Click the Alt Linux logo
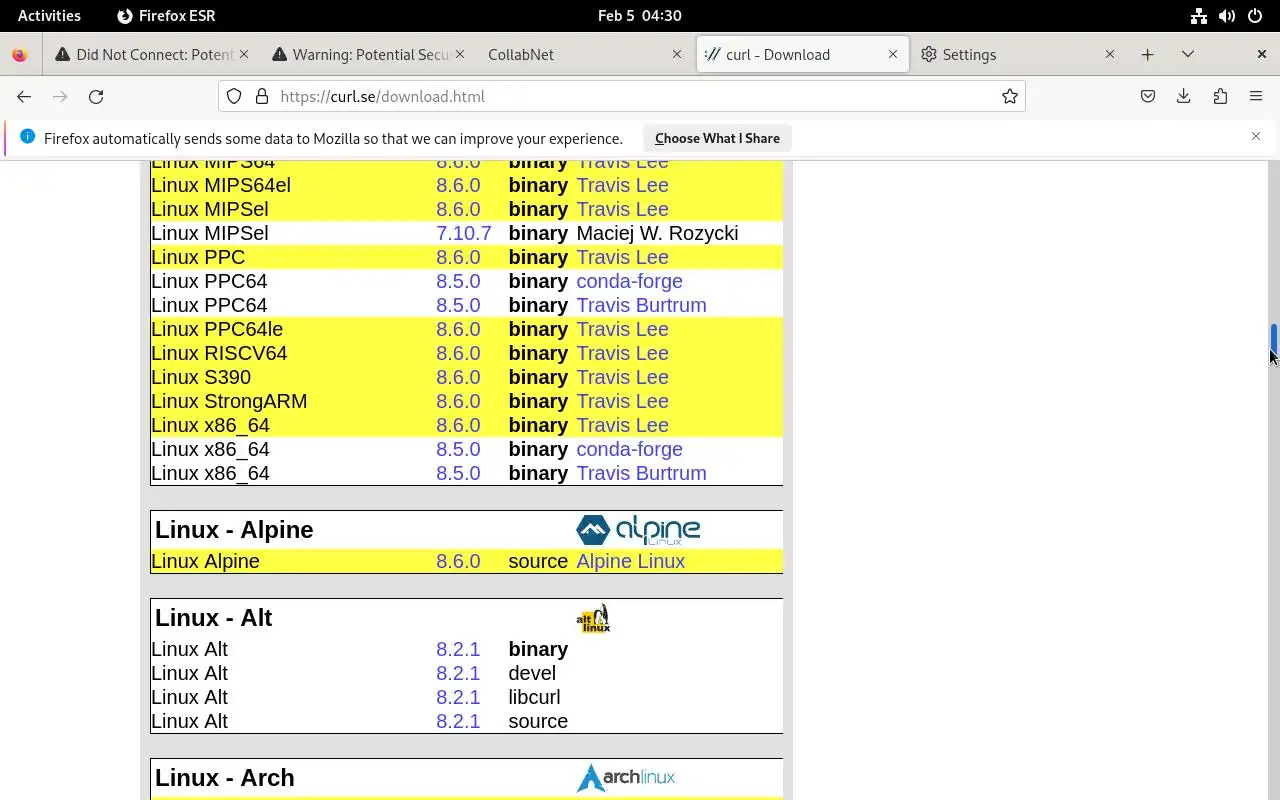Viewport: 1280px width, 800px height. [593, 618]
